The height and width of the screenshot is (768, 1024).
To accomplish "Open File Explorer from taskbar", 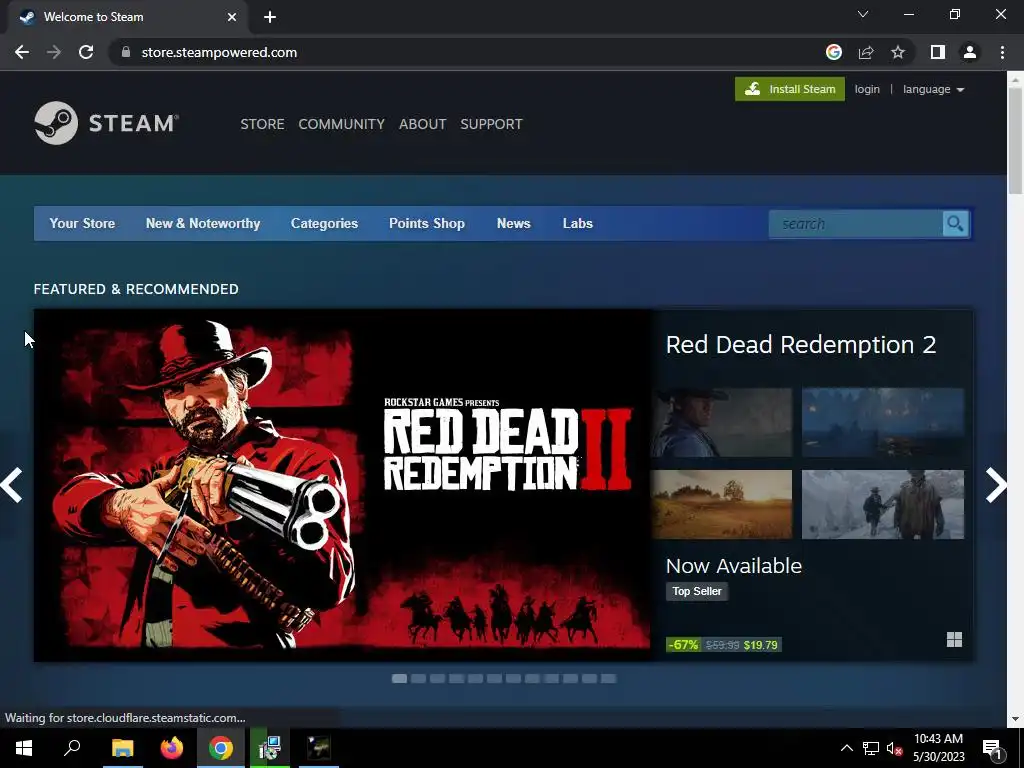I will (122, 748).
